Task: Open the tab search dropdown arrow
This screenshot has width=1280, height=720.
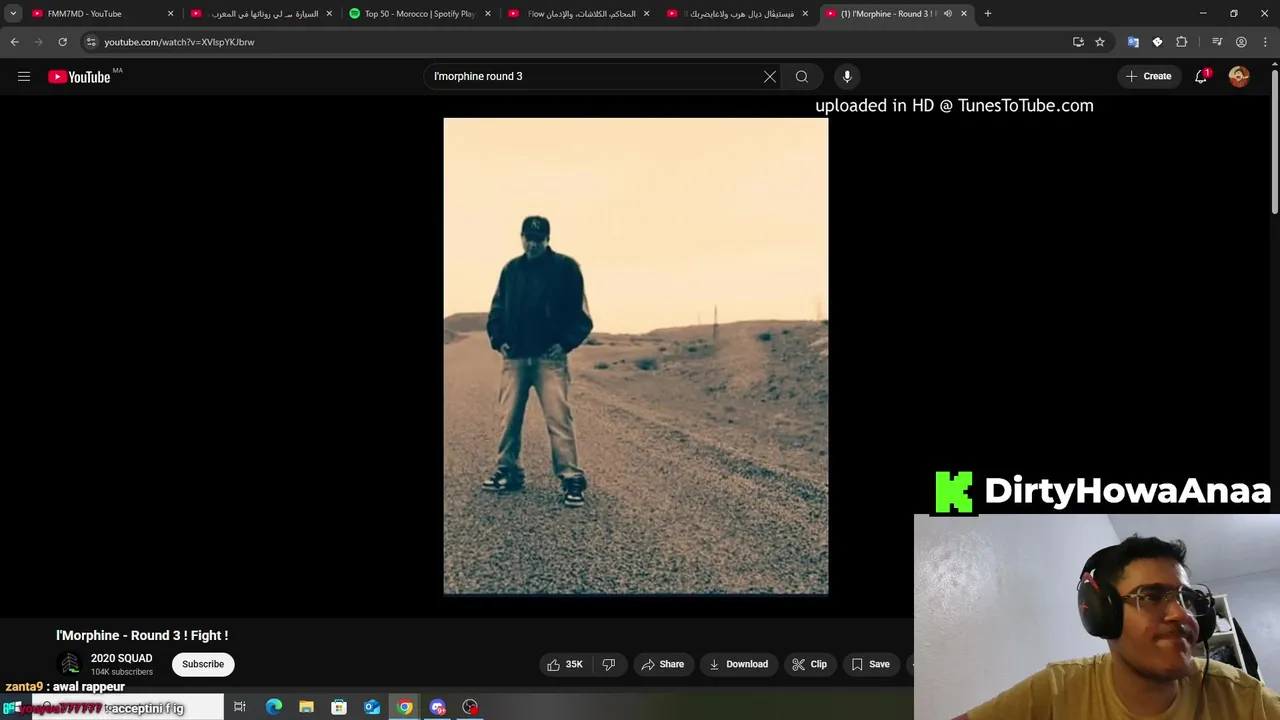Action: coord(13,14)
